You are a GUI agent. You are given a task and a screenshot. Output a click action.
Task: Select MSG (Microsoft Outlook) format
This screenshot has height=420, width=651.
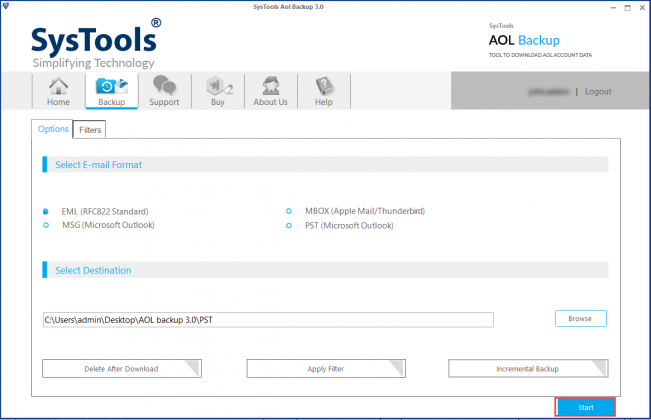point(46,225)
